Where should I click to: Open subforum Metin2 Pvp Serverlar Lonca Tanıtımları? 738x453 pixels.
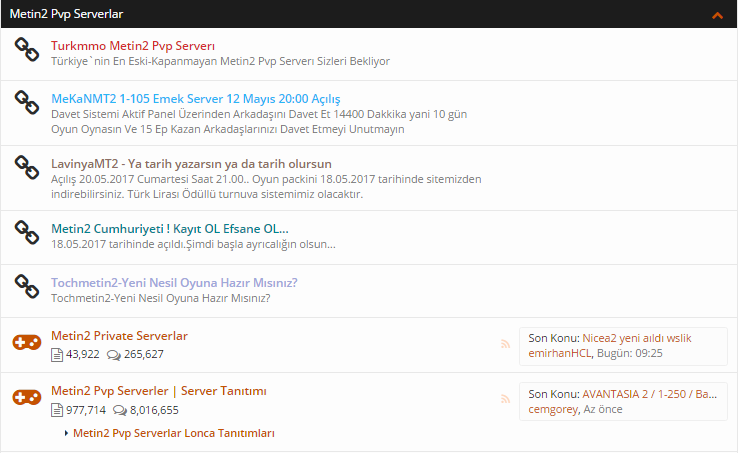tap(174, 433)
